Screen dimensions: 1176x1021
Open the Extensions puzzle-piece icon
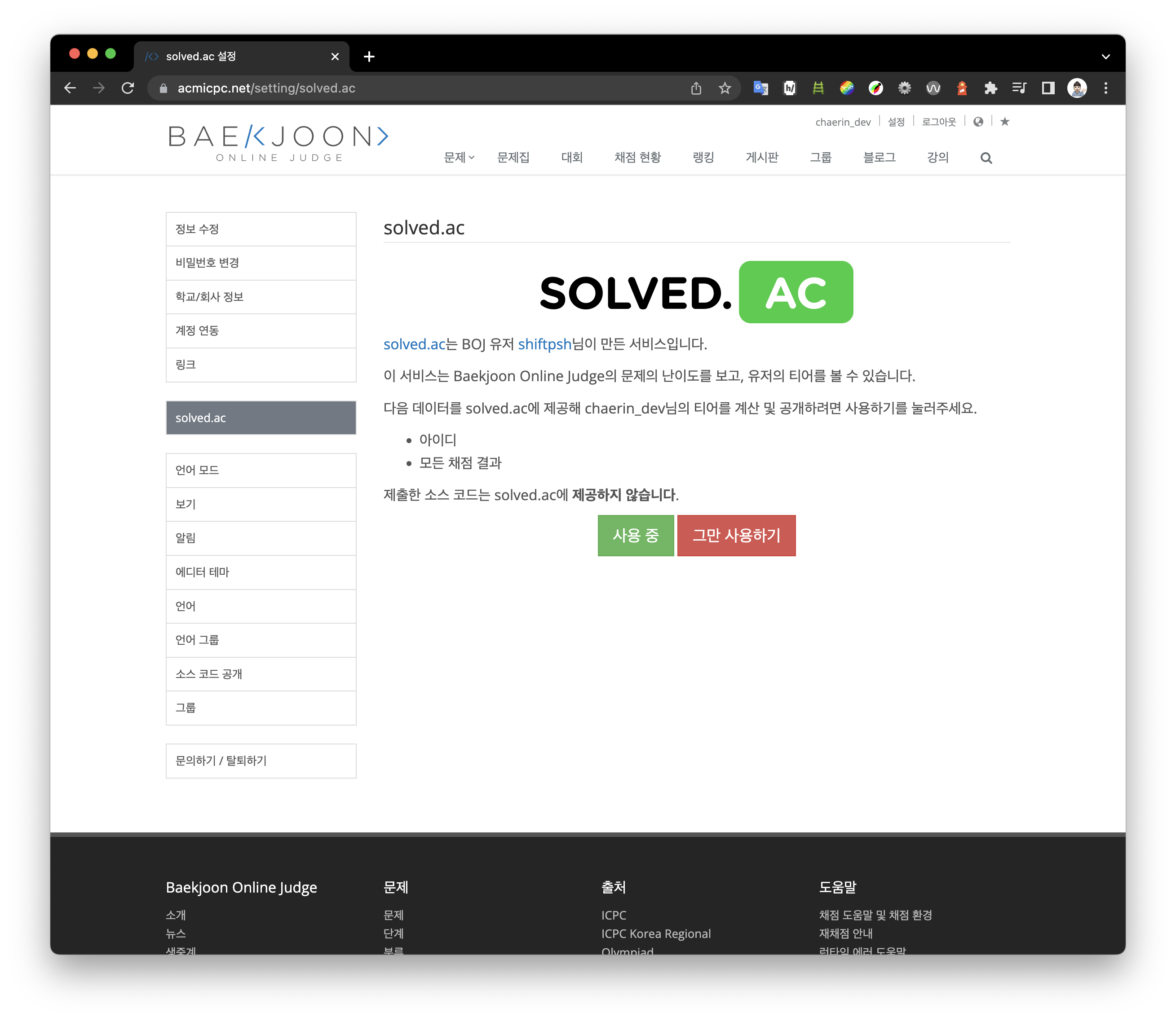coord(991,88)
